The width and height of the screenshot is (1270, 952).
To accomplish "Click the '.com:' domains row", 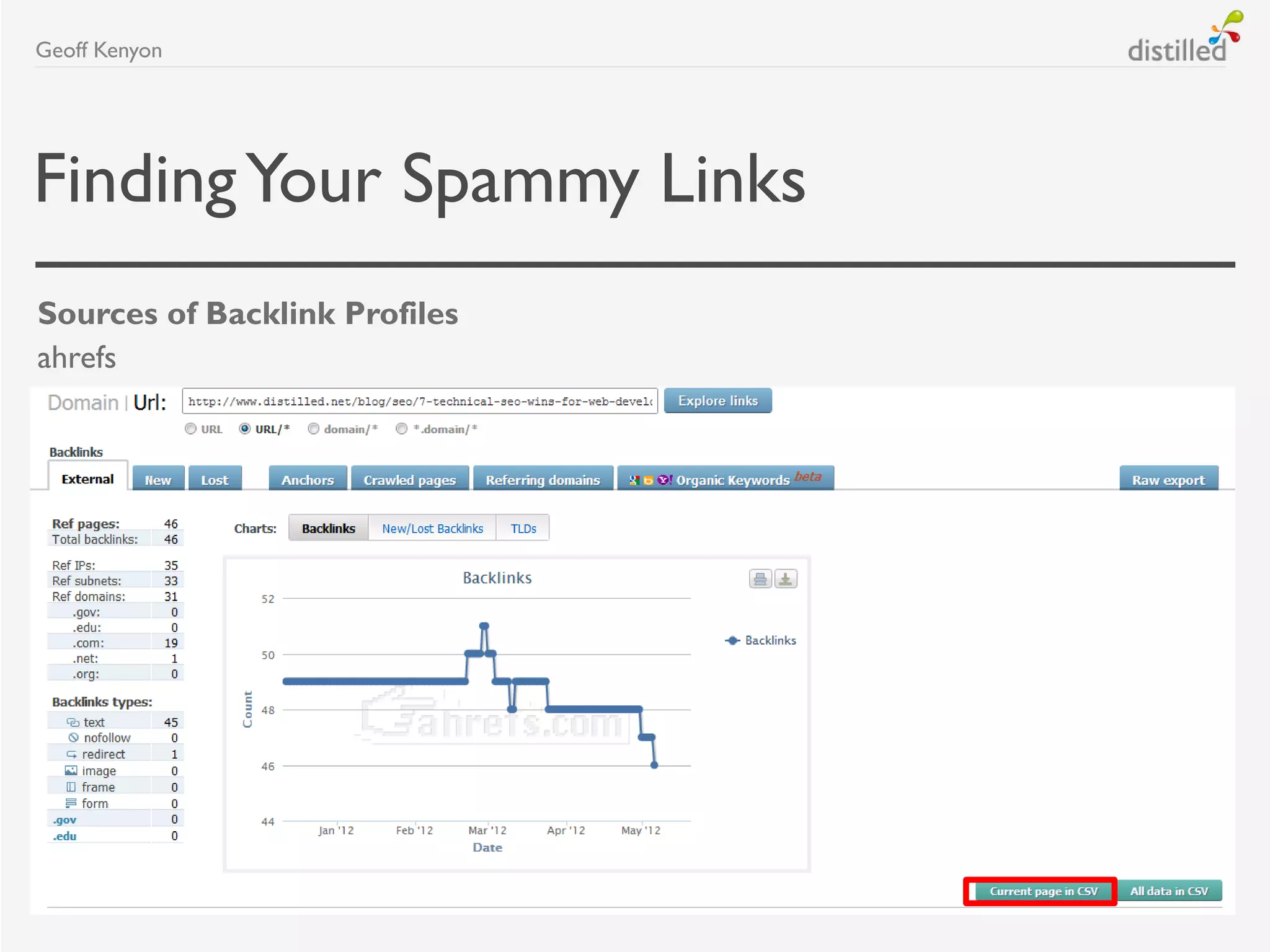I will tap(115, 643).
